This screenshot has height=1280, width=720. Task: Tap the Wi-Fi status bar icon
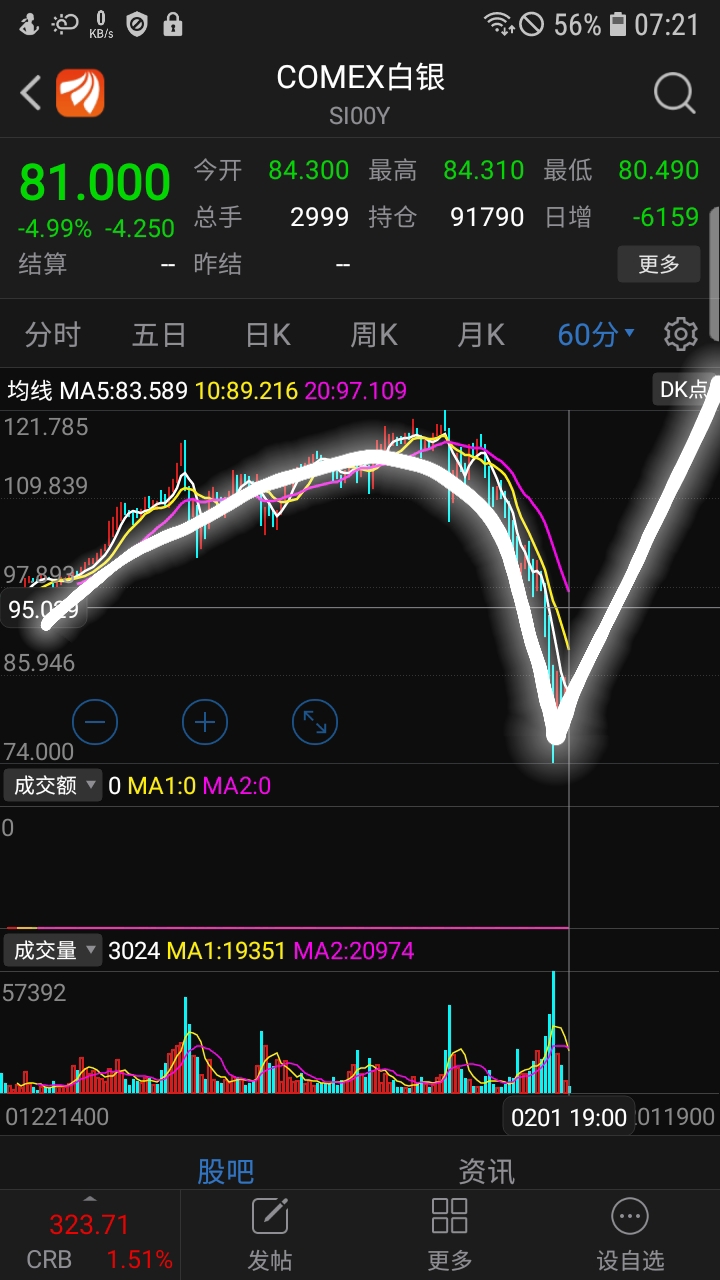pyautogui.click(x=498, y=24)
